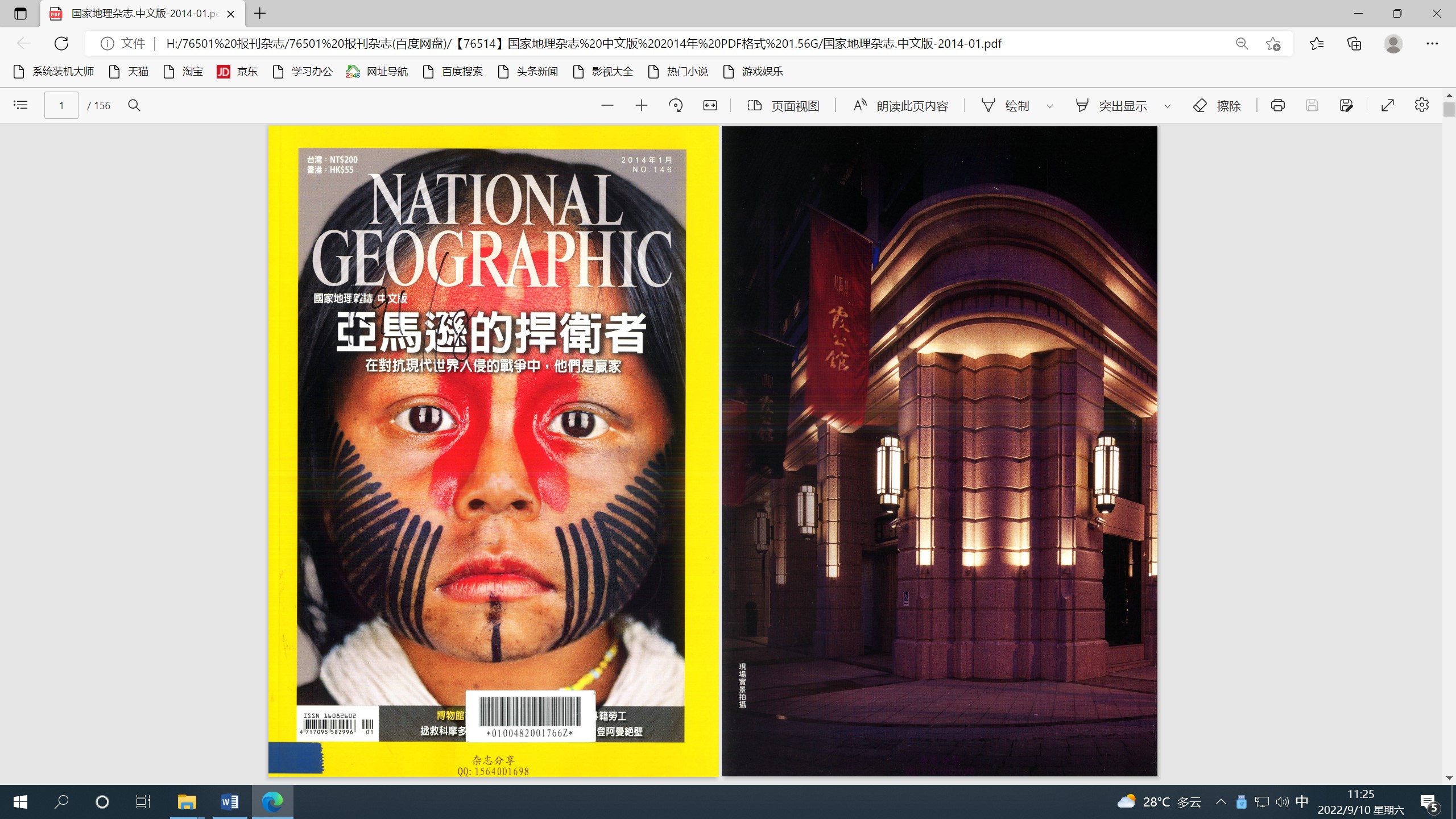
Task: Click the National Geographic cover page
Action: pyautogui.click(x=494, y=451)
